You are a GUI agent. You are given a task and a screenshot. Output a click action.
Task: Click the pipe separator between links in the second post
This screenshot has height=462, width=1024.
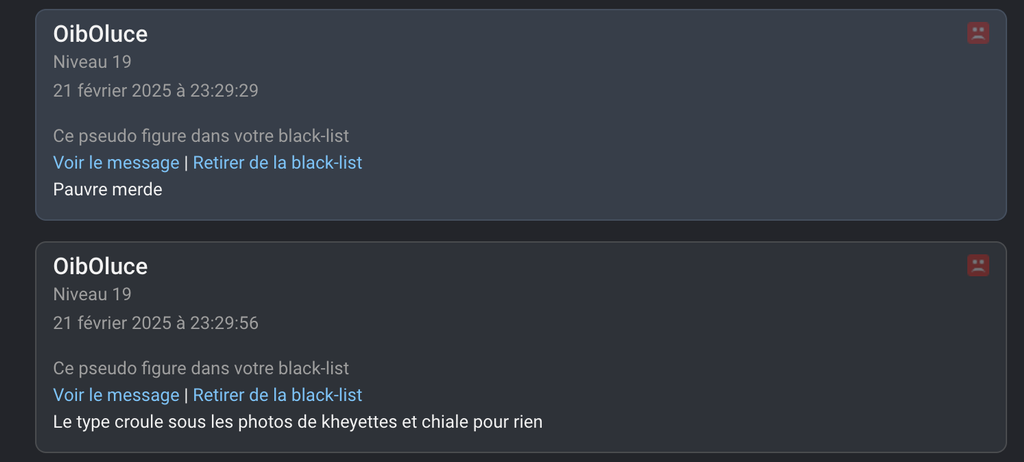[186, 395]
